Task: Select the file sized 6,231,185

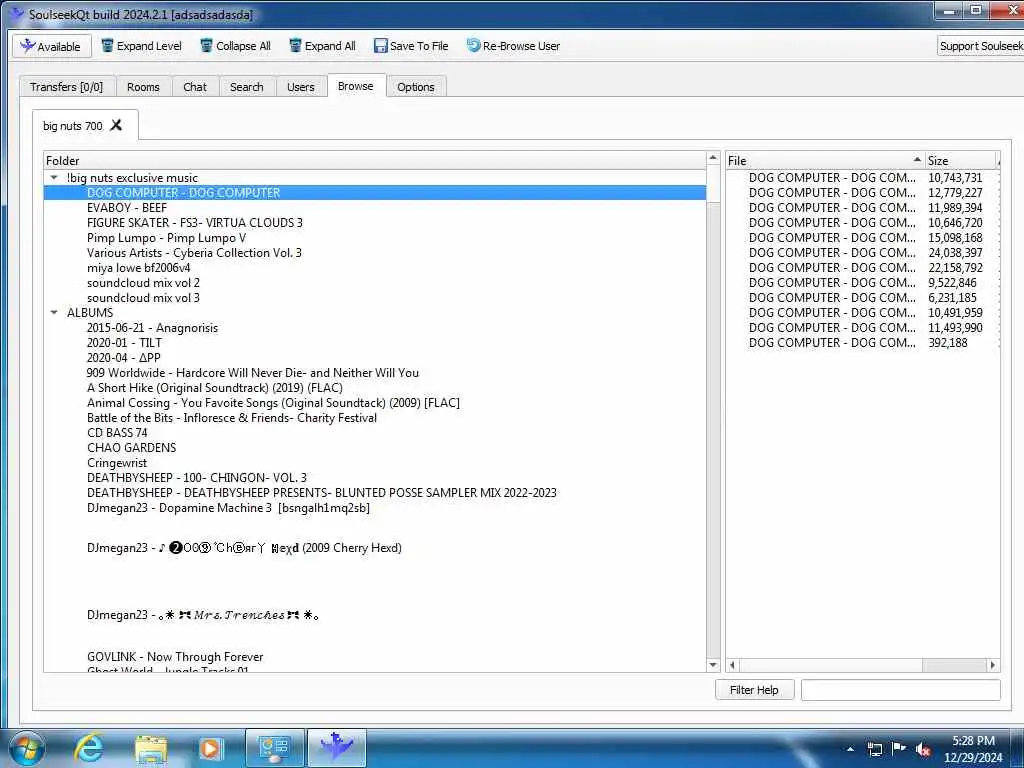Action: [862, 298]
